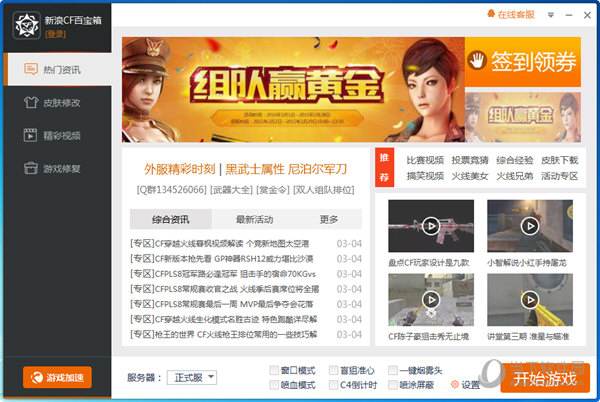Play the CF陈子豪狙击秀无止境 video
Screen dimensions: 600x402
(431, 299)
